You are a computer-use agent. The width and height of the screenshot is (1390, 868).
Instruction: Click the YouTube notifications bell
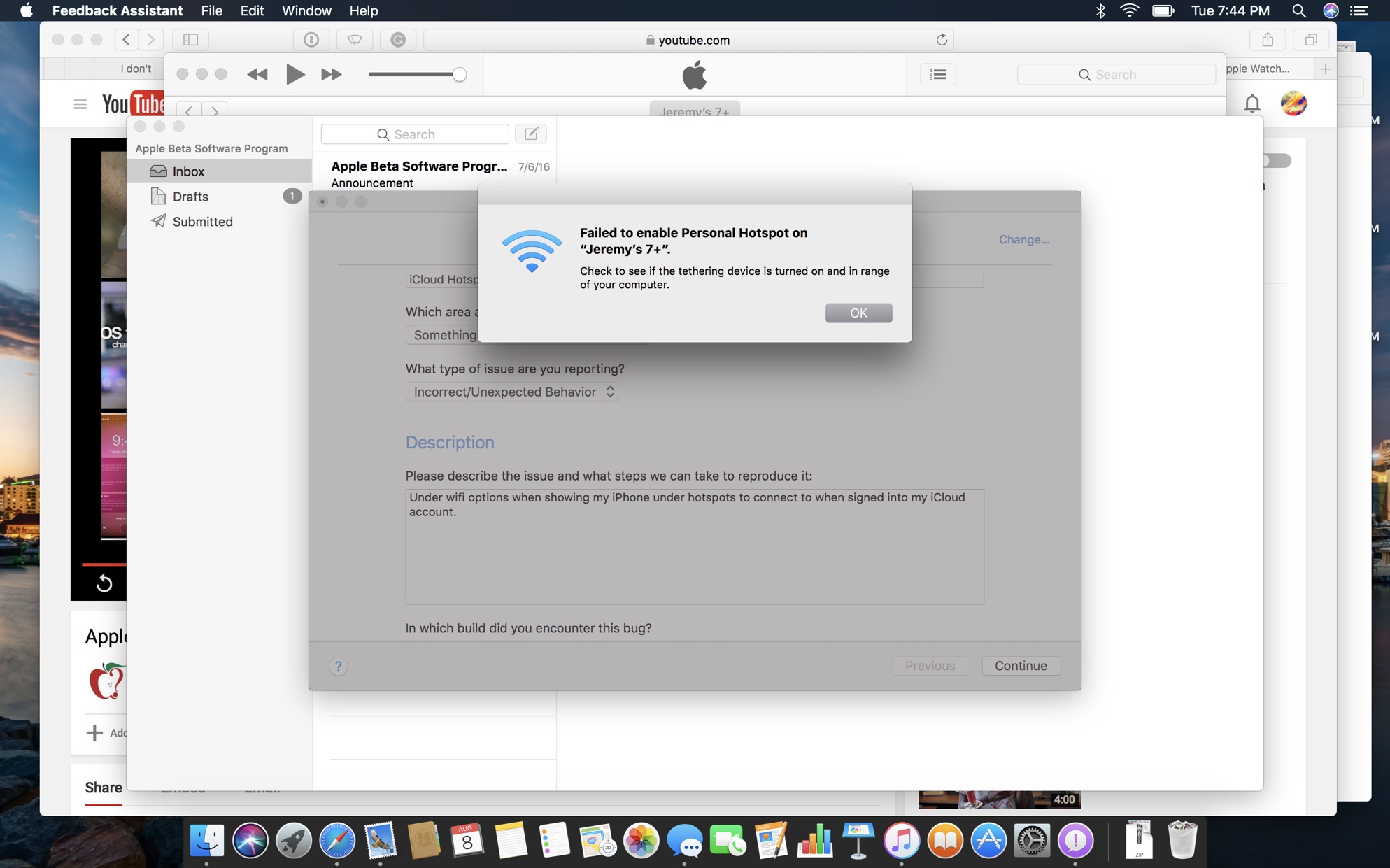tap(1251, 104)
